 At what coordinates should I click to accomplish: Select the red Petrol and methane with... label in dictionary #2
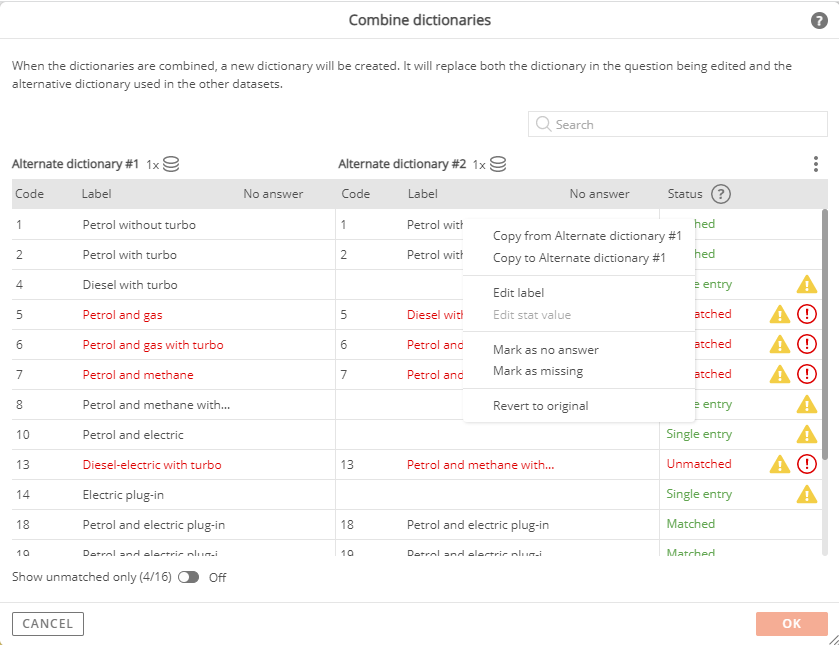480,465
